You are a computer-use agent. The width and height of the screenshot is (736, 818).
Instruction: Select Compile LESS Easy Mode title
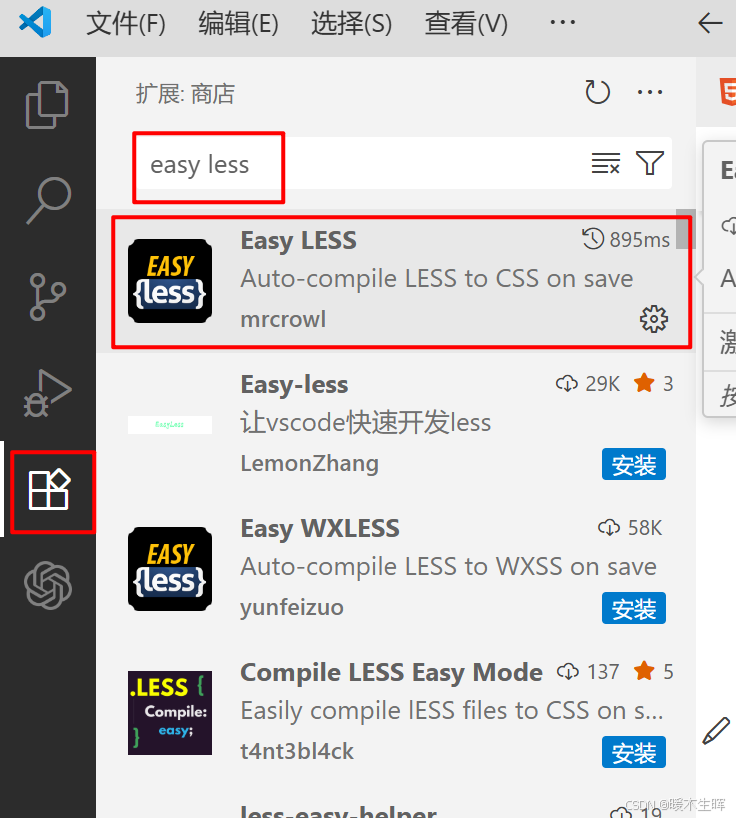point(391,673)
